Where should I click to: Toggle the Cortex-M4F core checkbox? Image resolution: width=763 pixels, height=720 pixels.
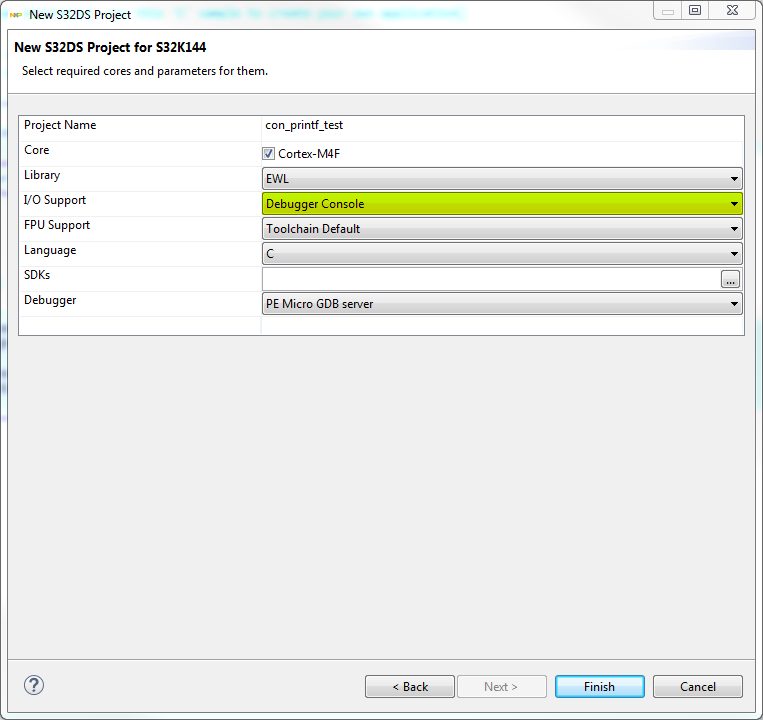[x=268, y=154]
